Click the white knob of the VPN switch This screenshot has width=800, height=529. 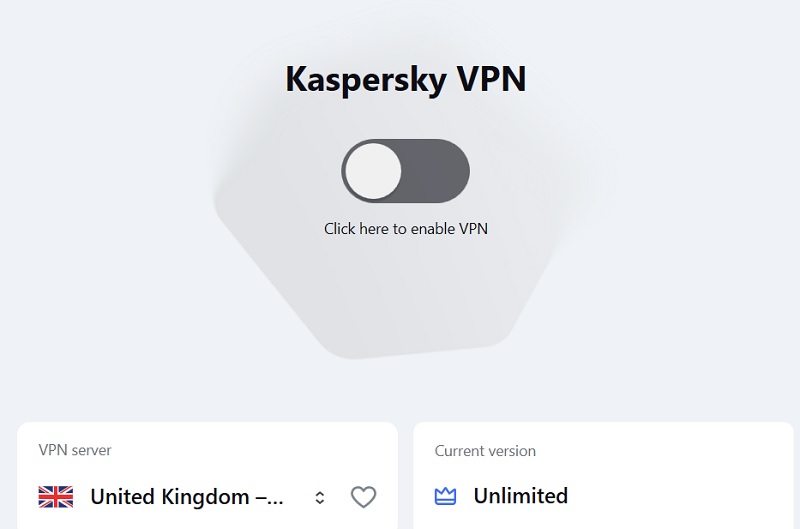click(x=373, y=172)
